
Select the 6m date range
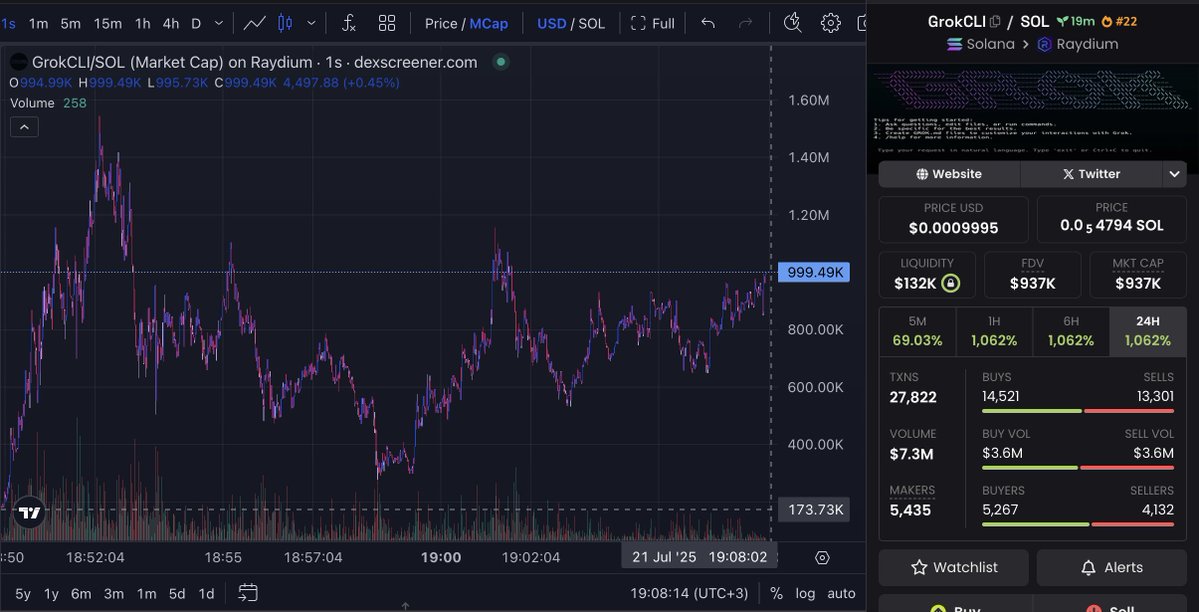pyautogui.click(x=81, y=594)
